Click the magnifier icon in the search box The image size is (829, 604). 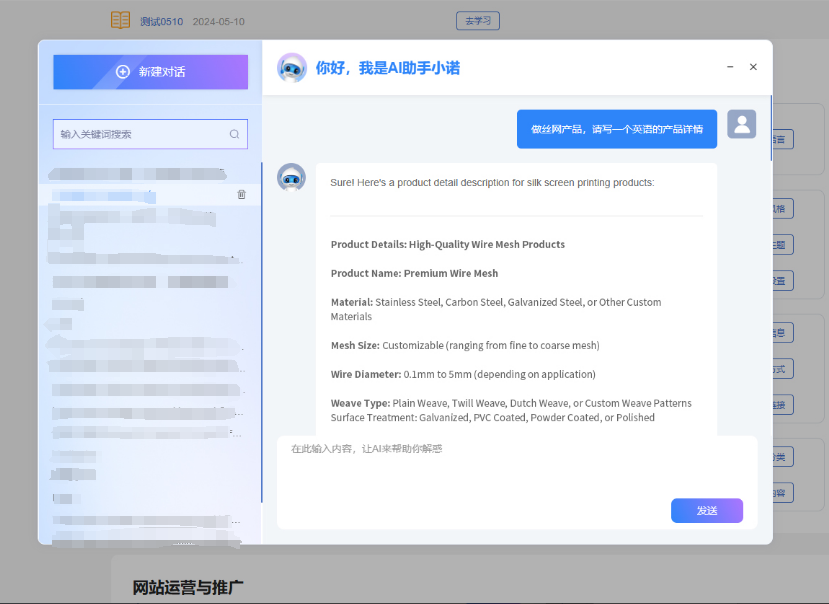235,134
